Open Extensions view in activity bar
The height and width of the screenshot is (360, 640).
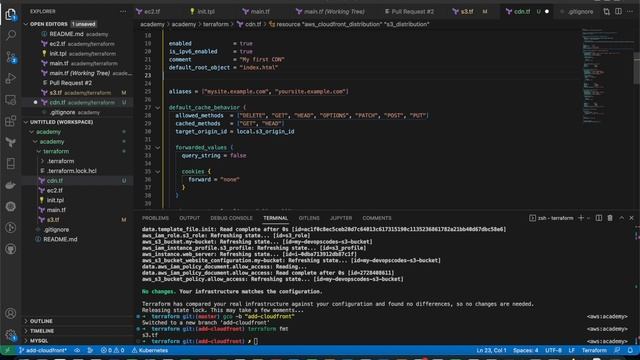pyautogui.click(x=11, y=121)
